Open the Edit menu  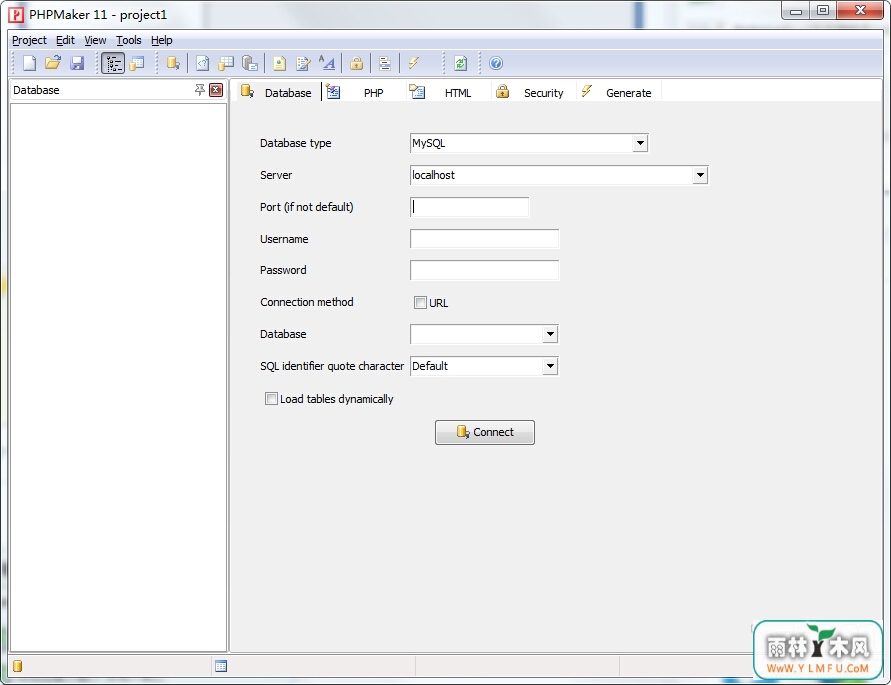click(65, 40)
